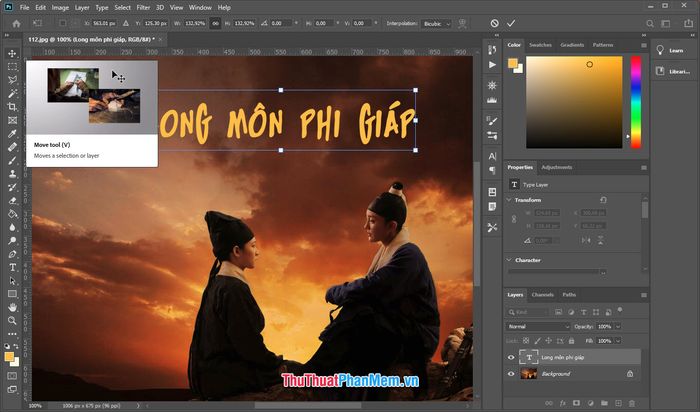The height and width of the screenshot is (412, 700).
Task: Select the Rectangular Marquee tool
Action: click(12, 67)
